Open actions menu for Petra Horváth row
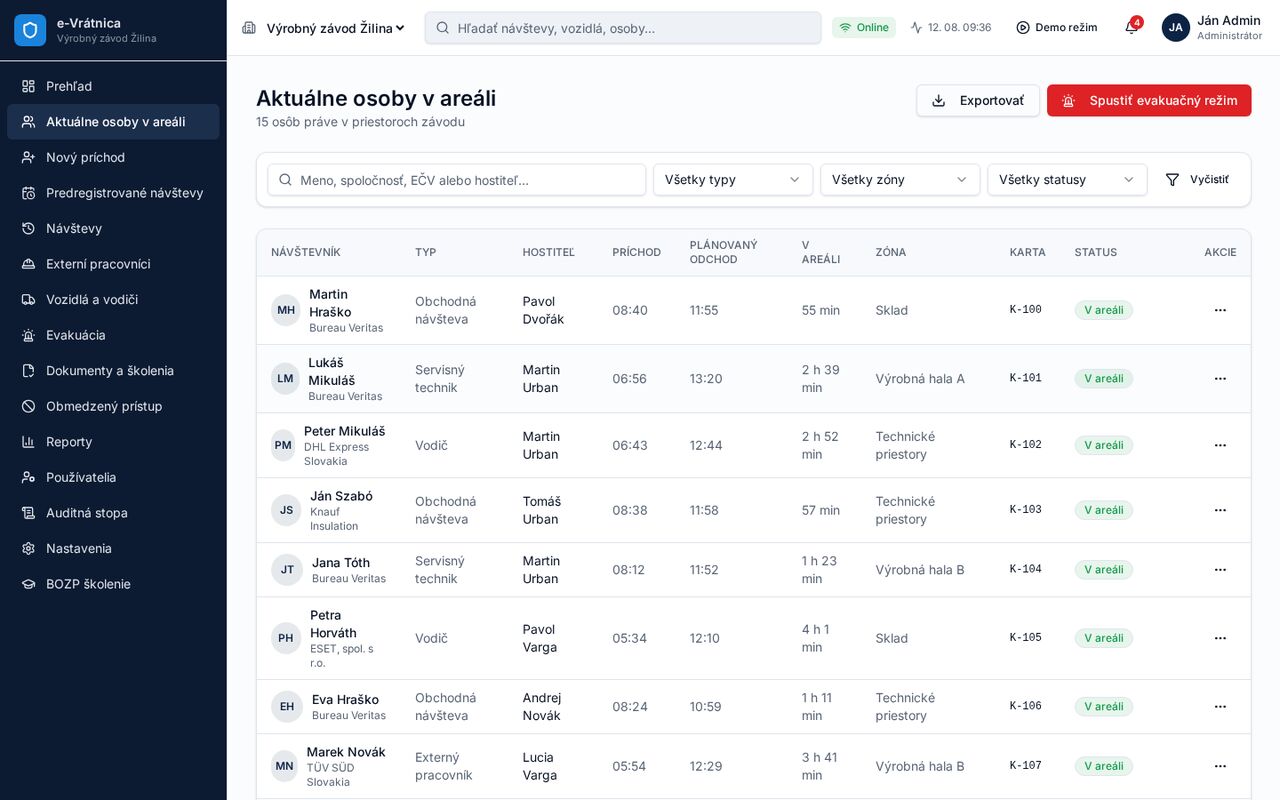The image size is (1280, 800). [x=1220, y=638]
